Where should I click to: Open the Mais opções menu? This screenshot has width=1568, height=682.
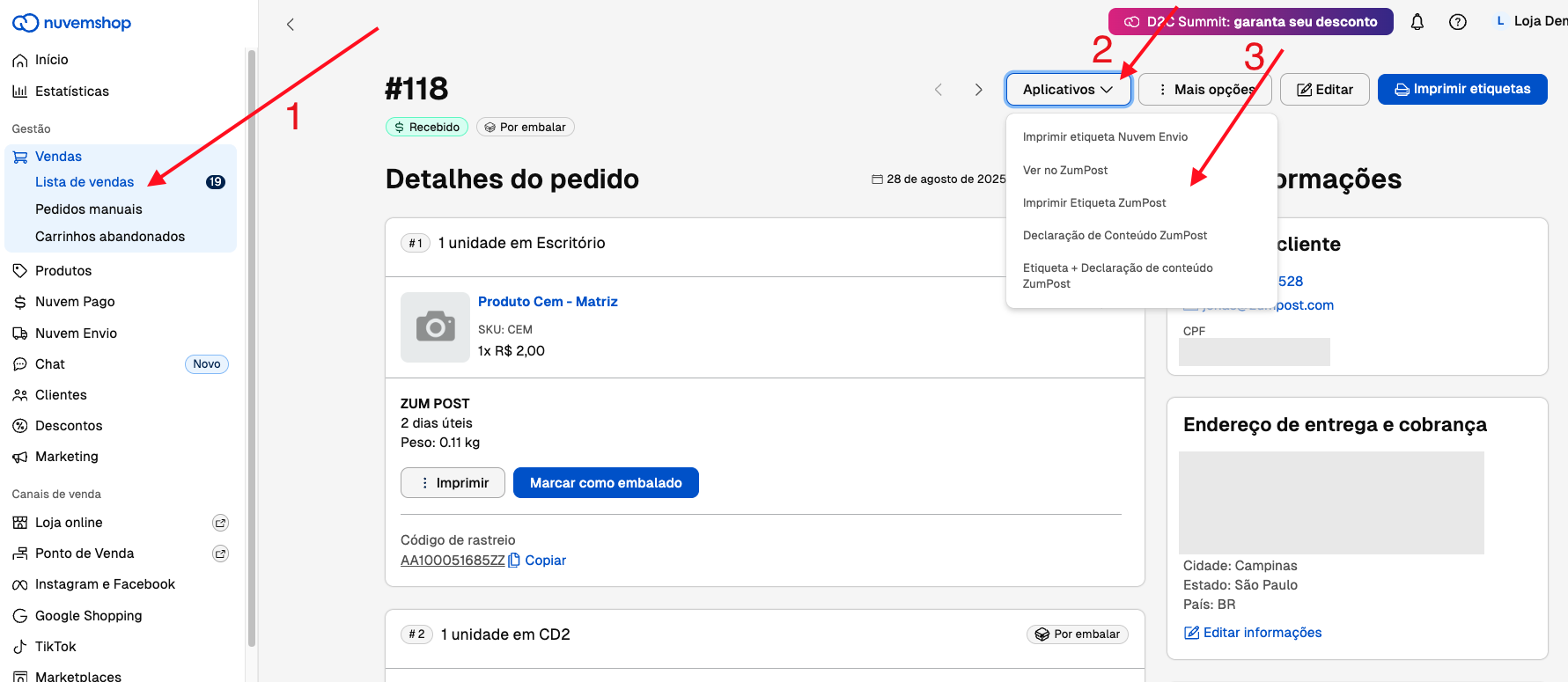1204,90
